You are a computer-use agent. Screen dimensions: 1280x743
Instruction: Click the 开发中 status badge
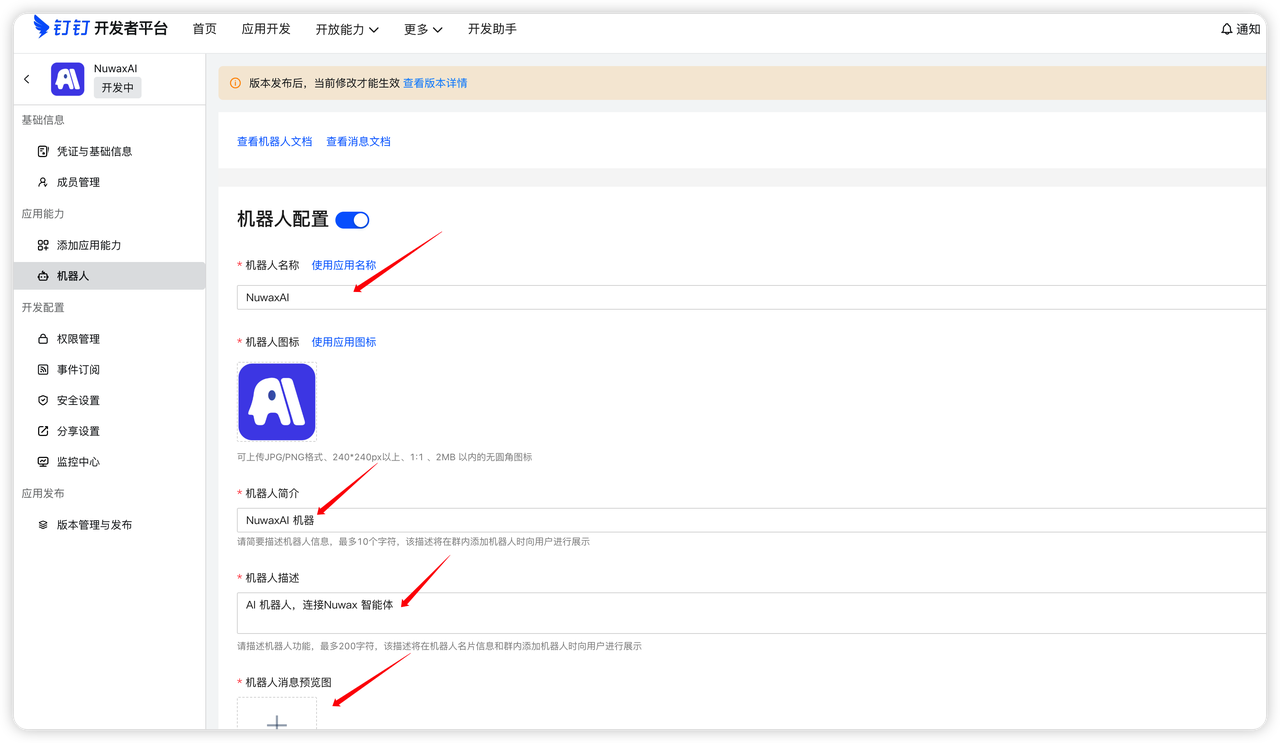click(118, 88)
